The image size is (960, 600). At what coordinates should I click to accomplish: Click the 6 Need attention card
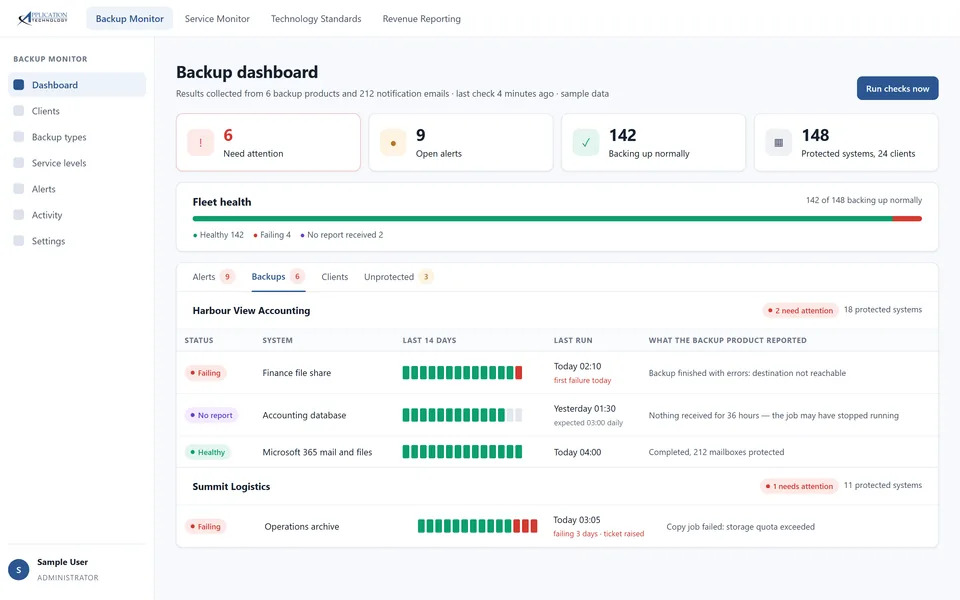point(268,142)
